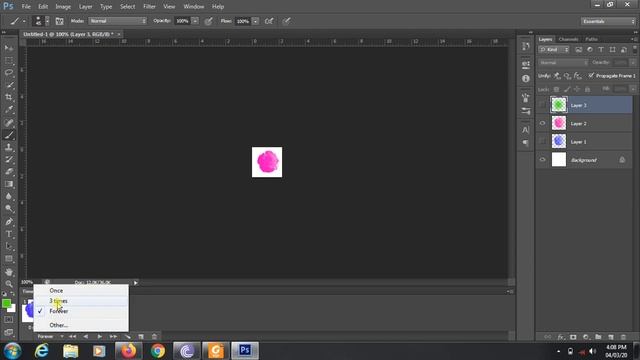Image resolution: width=640 pixels, height=360 pixels.
Task: Select the Clone Stamp tool
Action: [9, 147]
